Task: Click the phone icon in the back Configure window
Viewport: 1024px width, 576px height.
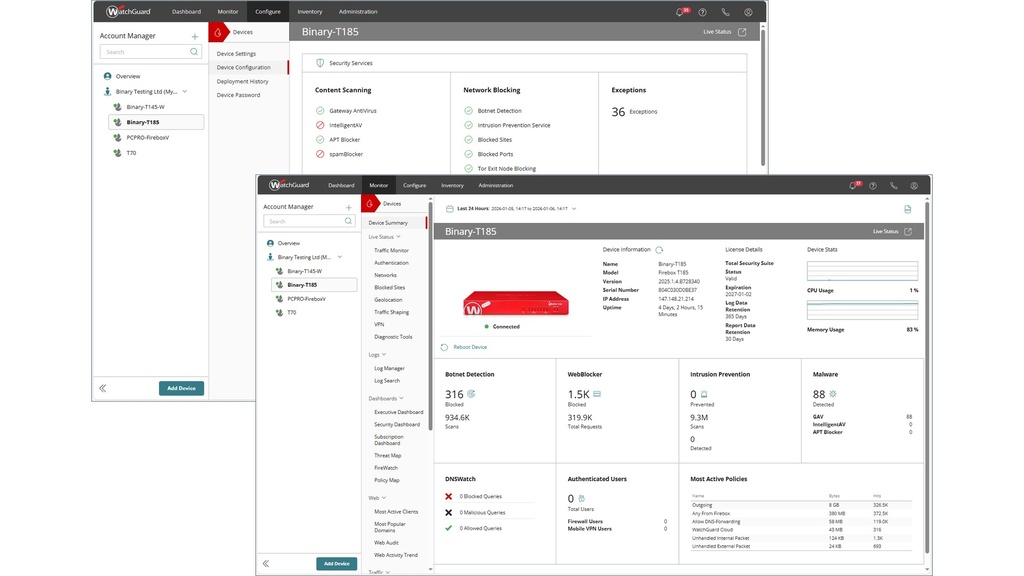Action: point(725,12)
